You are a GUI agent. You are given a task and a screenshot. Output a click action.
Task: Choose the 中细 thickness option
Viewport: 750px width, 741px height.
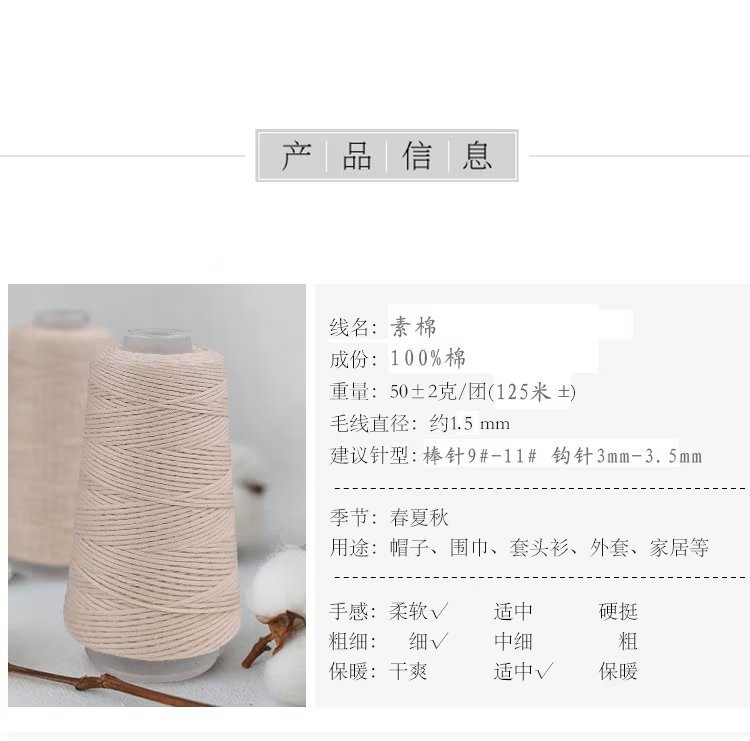click(x=513, y=641)
